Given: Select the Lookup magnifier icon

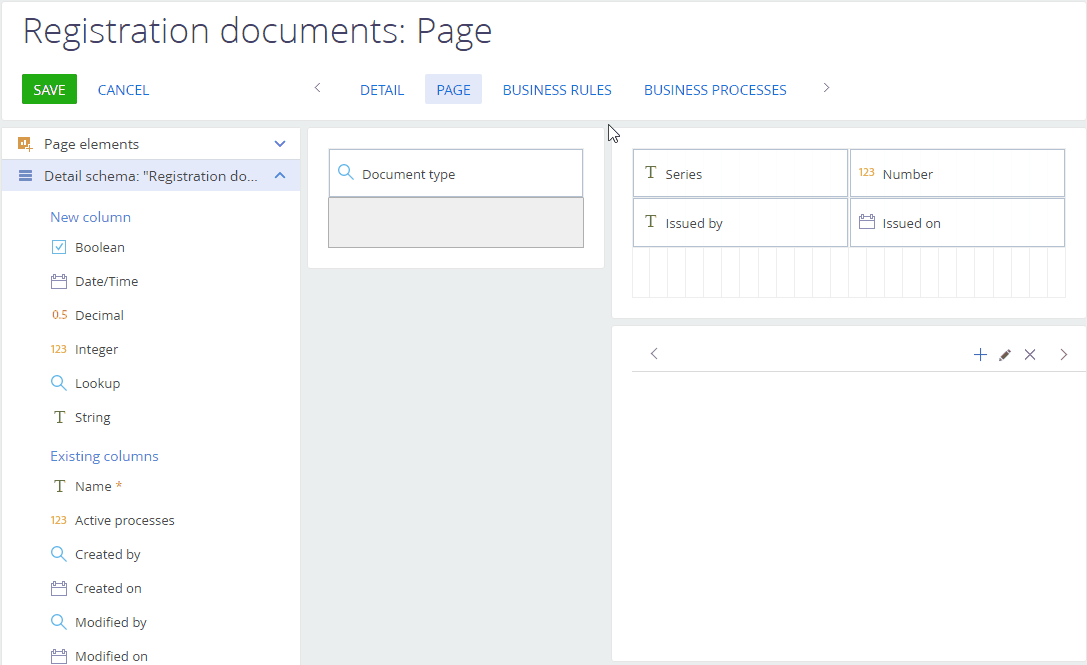Looking at the screenshot, I should click(x=59, y=383).
